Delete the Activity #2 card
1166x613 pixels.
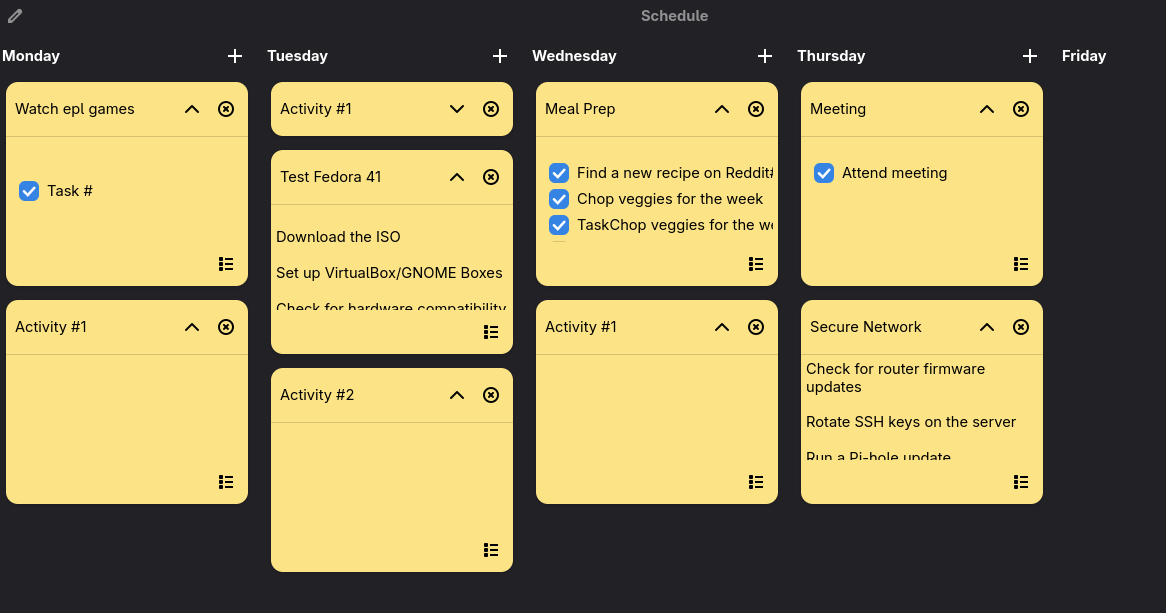(x=491, y=394)
